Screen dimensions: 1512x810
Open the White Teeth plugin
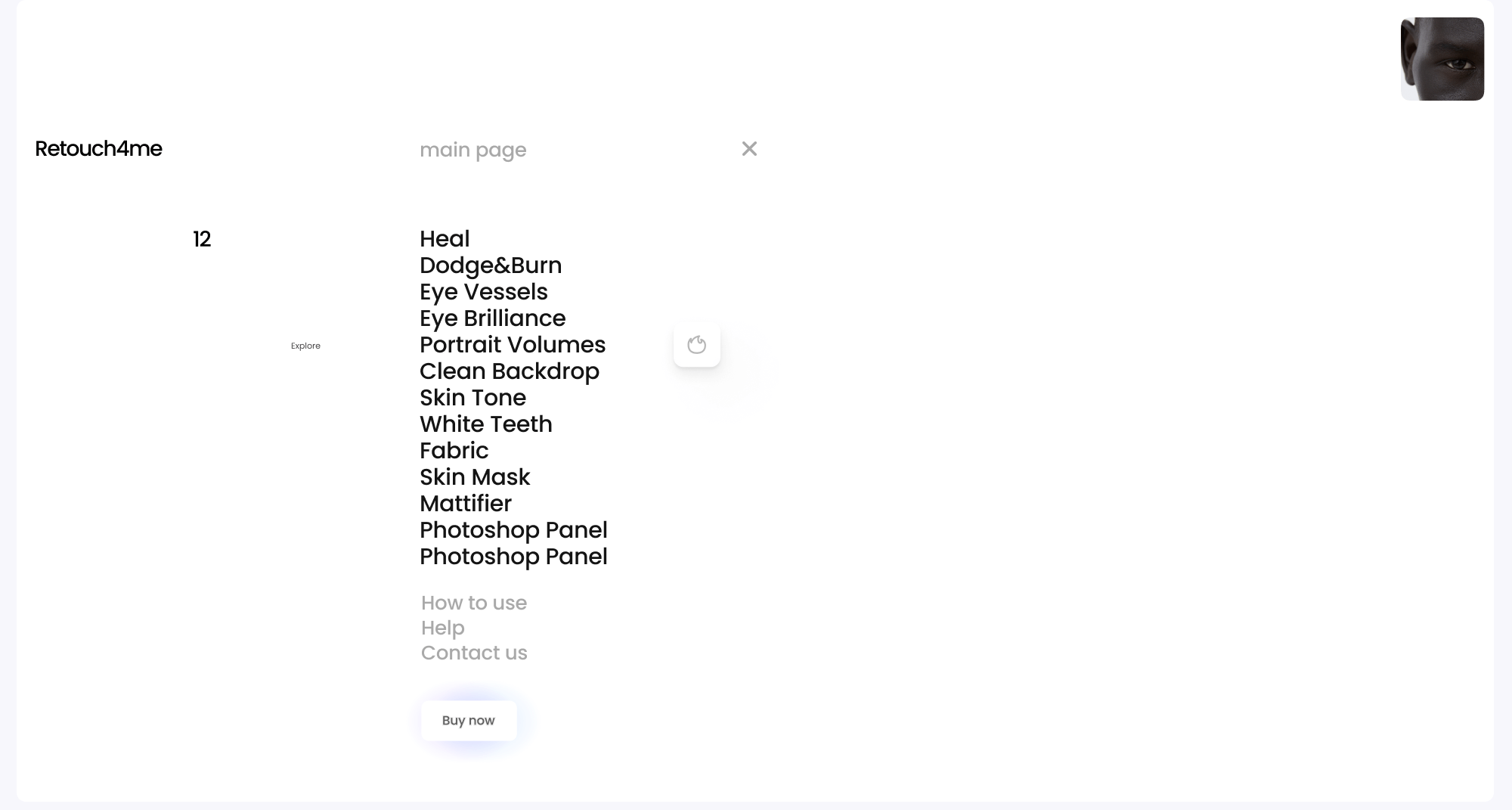pos(485,424)
